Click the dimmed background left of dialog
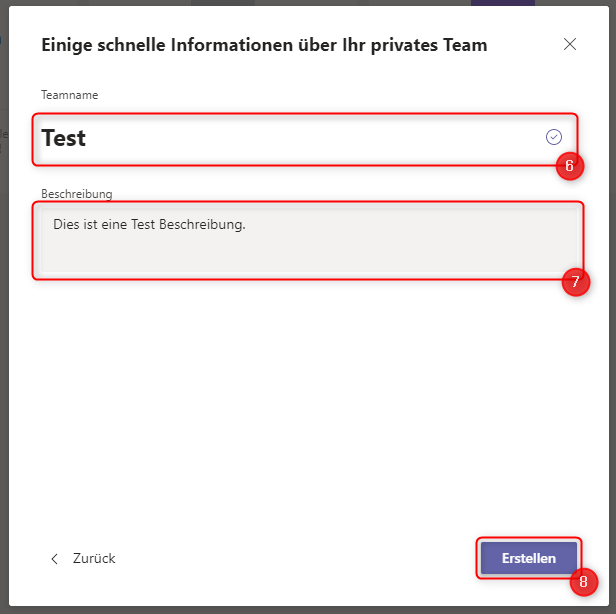Viewport: 616px width, 614px height. pos(4,300)
